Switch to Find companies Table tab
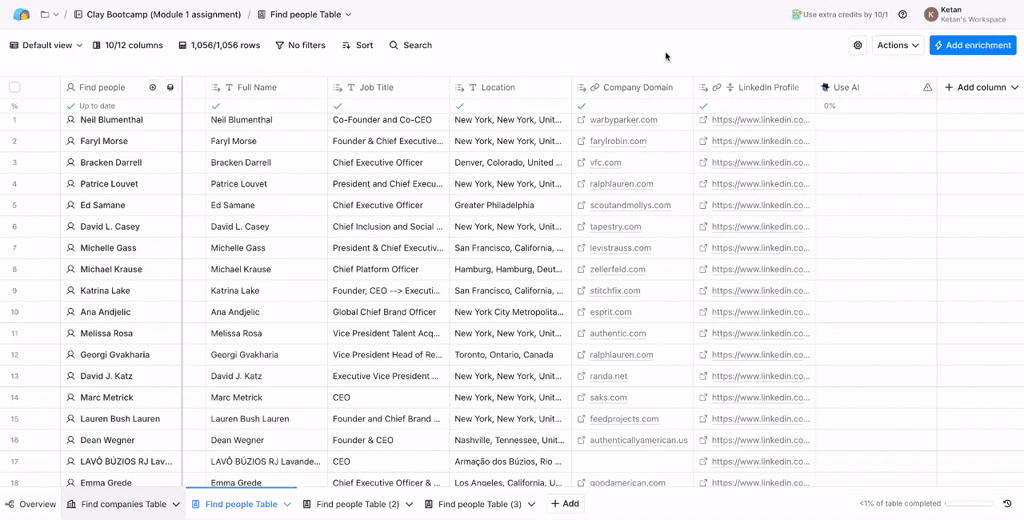The image size is (1024, 520). click(123, 504)
